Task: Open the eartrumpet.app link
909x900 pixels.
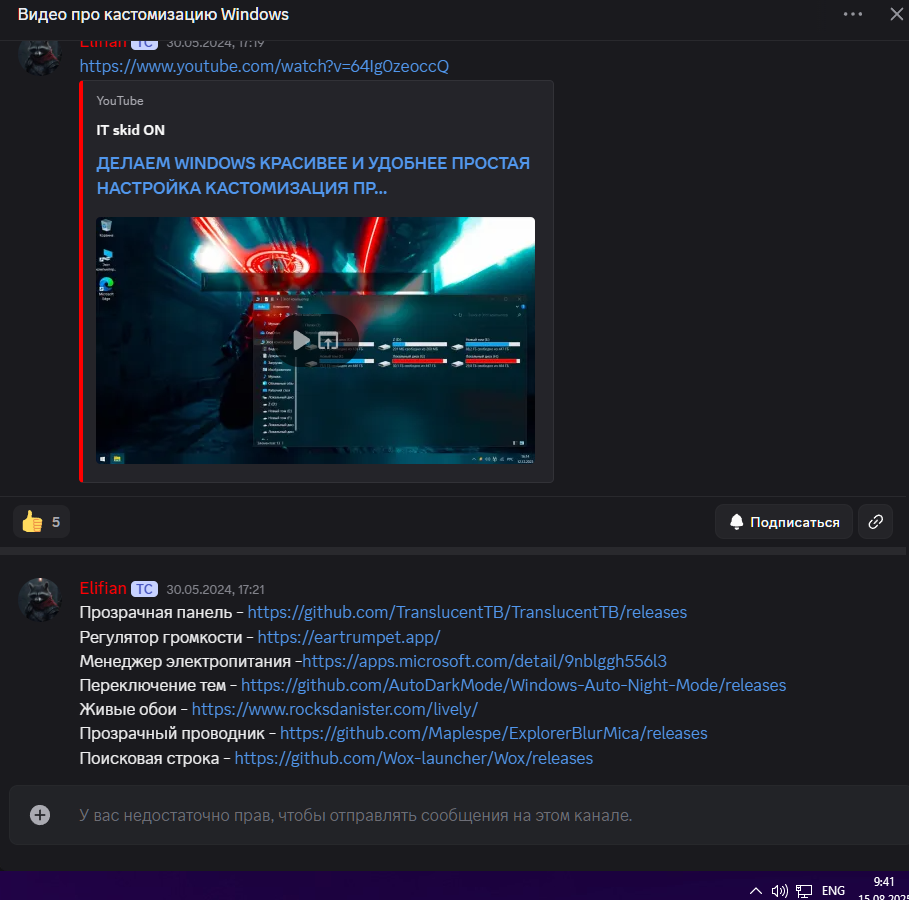Action: pos(349,637)
